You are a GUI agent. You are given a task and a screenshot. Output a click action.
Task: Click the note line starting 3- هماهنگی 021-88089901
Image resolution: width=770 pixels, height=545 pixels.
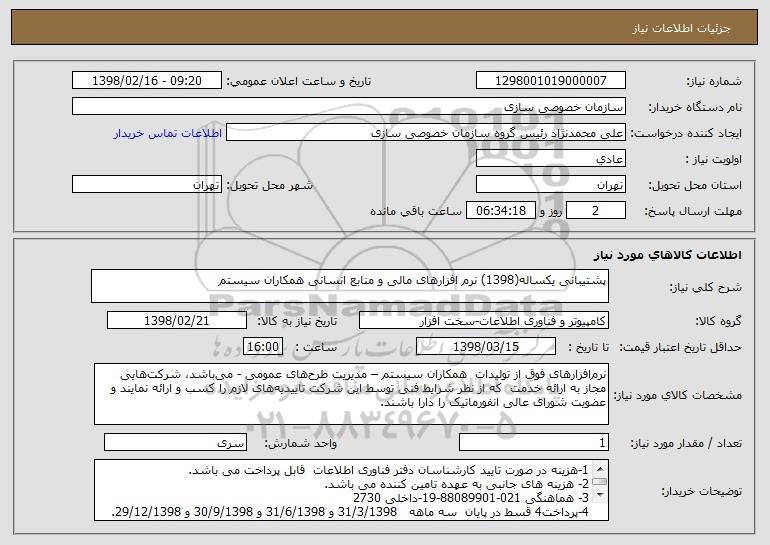click(x=471, y=498)
